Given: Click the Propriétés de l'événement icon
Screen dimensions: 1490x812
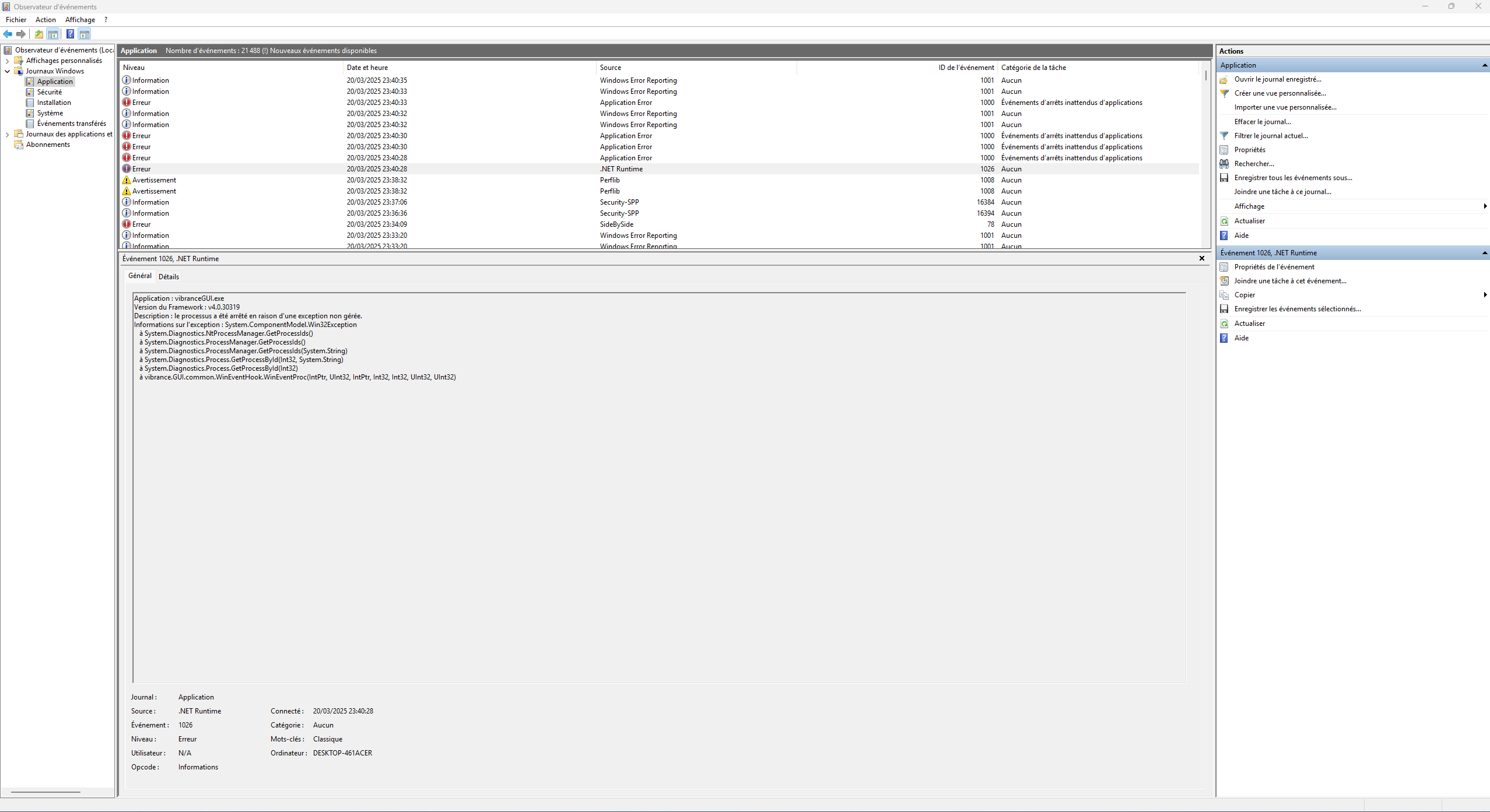Looking at the screenshot, I should (x=1224, y=267).
